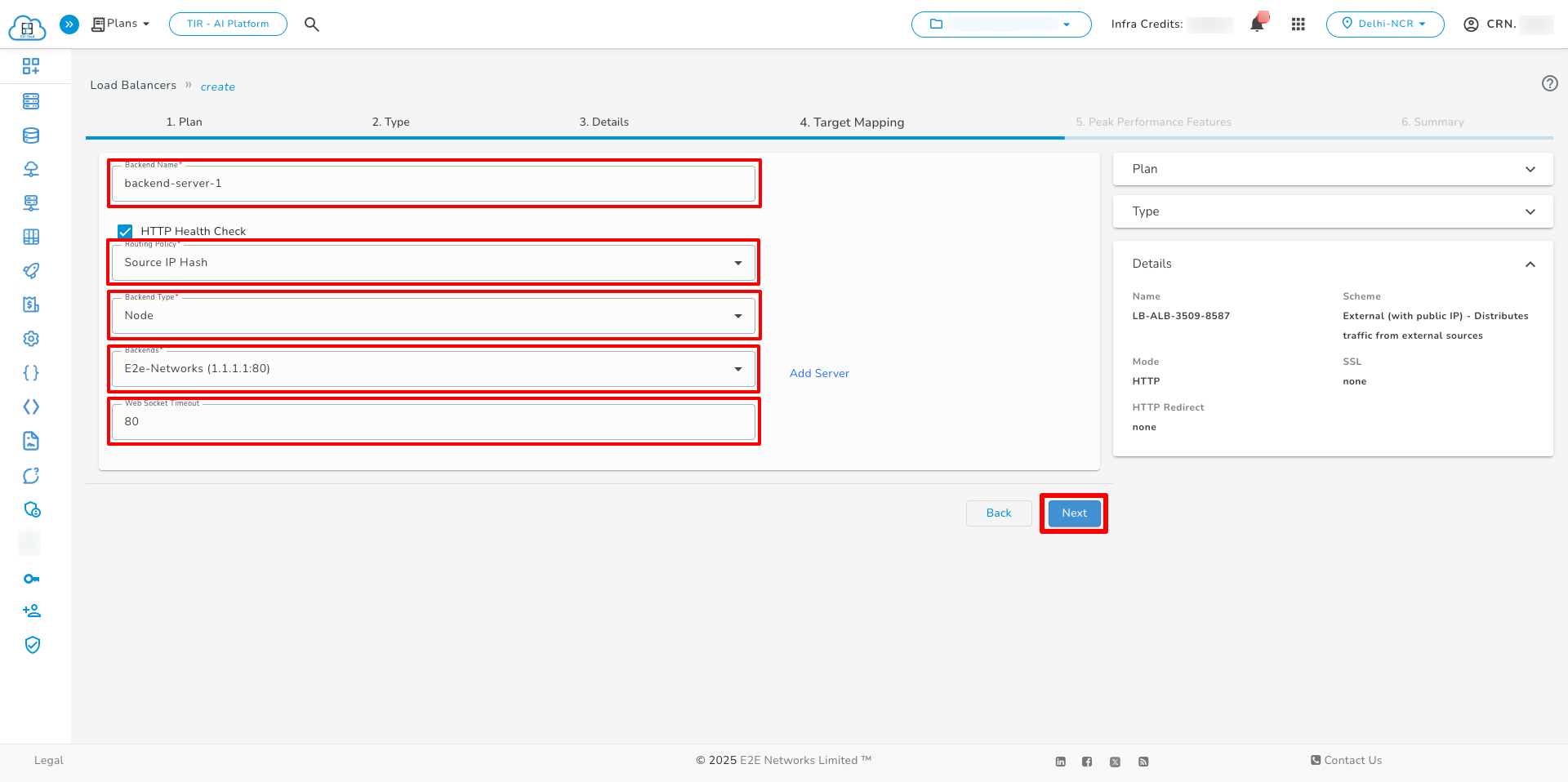Expand the Plan panel on the right
Screen dimensions: 1568x782
click(1530, 169)
